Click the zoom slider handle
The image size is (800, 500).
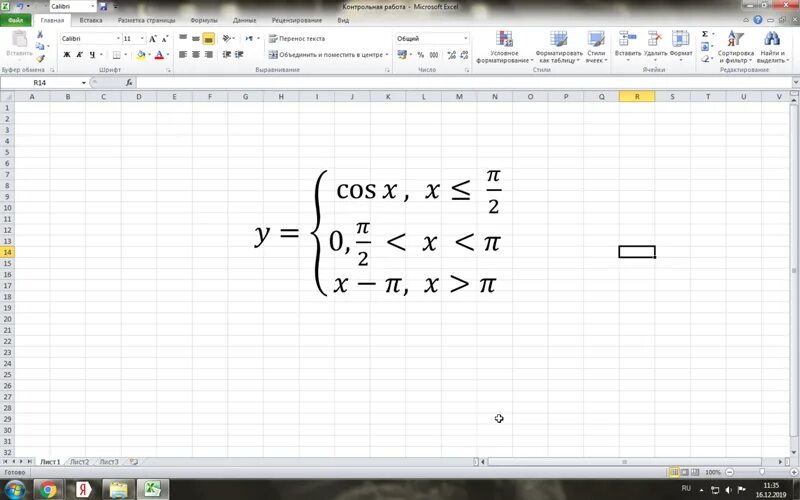[762, 472]
